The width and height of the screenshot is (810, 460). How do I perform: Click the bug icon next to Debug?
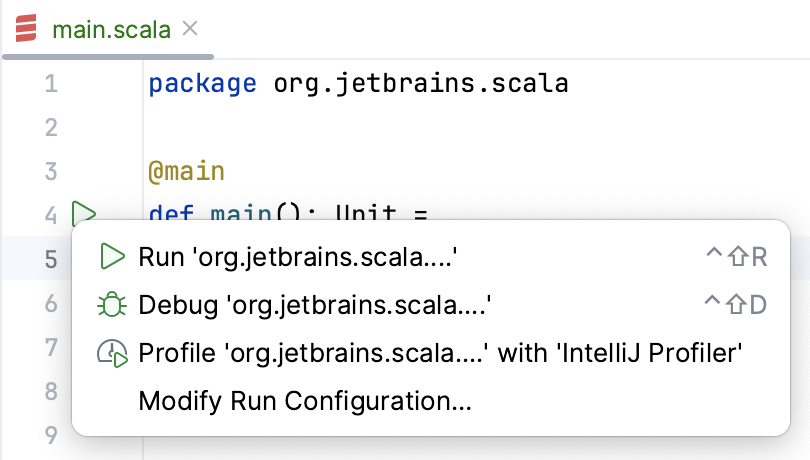pyautogui.click(x=111, y=304)
